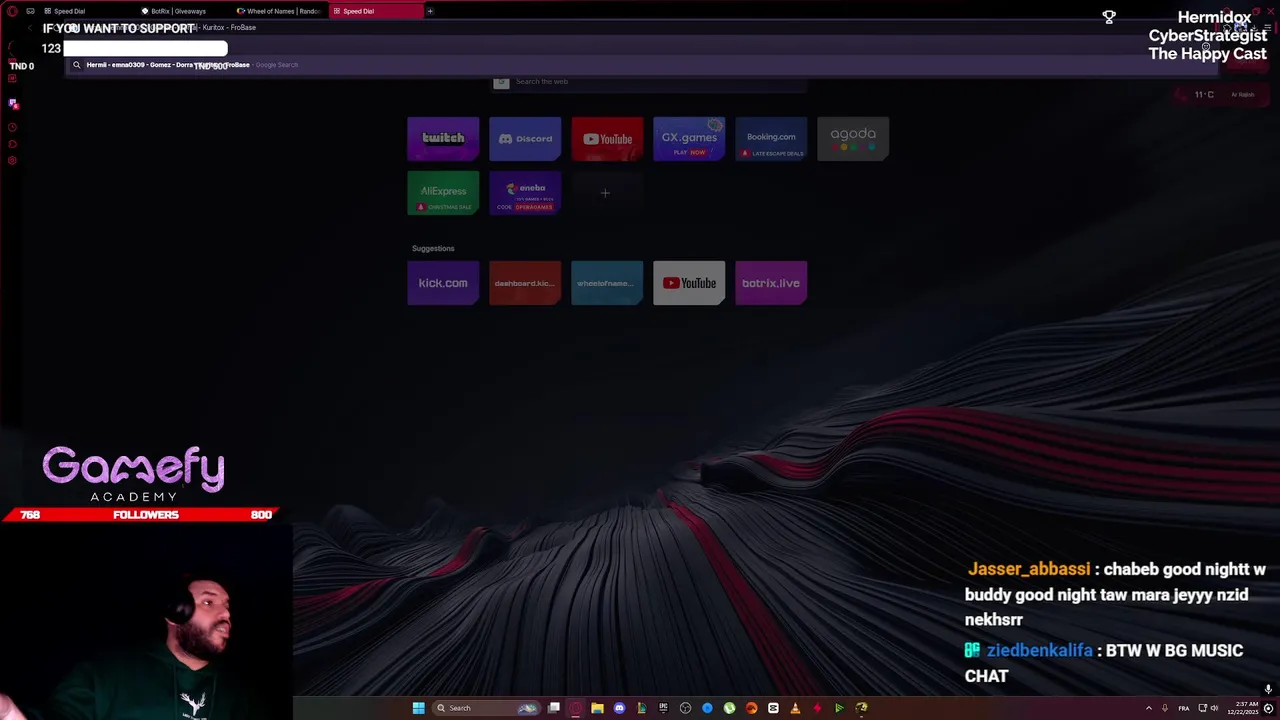1280x720 pixels.
Task: Open the botrix.live suggestion tile
Action: coord(771,283)
